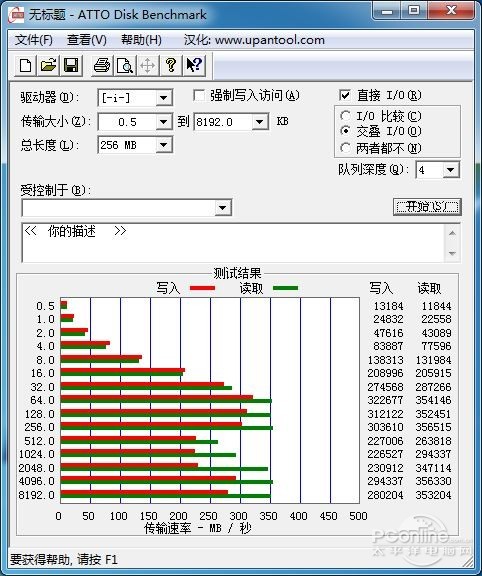Open the 文件(F) menu
Image resolution: width=482 pixels, height=576 pixels.
point(33,40)
